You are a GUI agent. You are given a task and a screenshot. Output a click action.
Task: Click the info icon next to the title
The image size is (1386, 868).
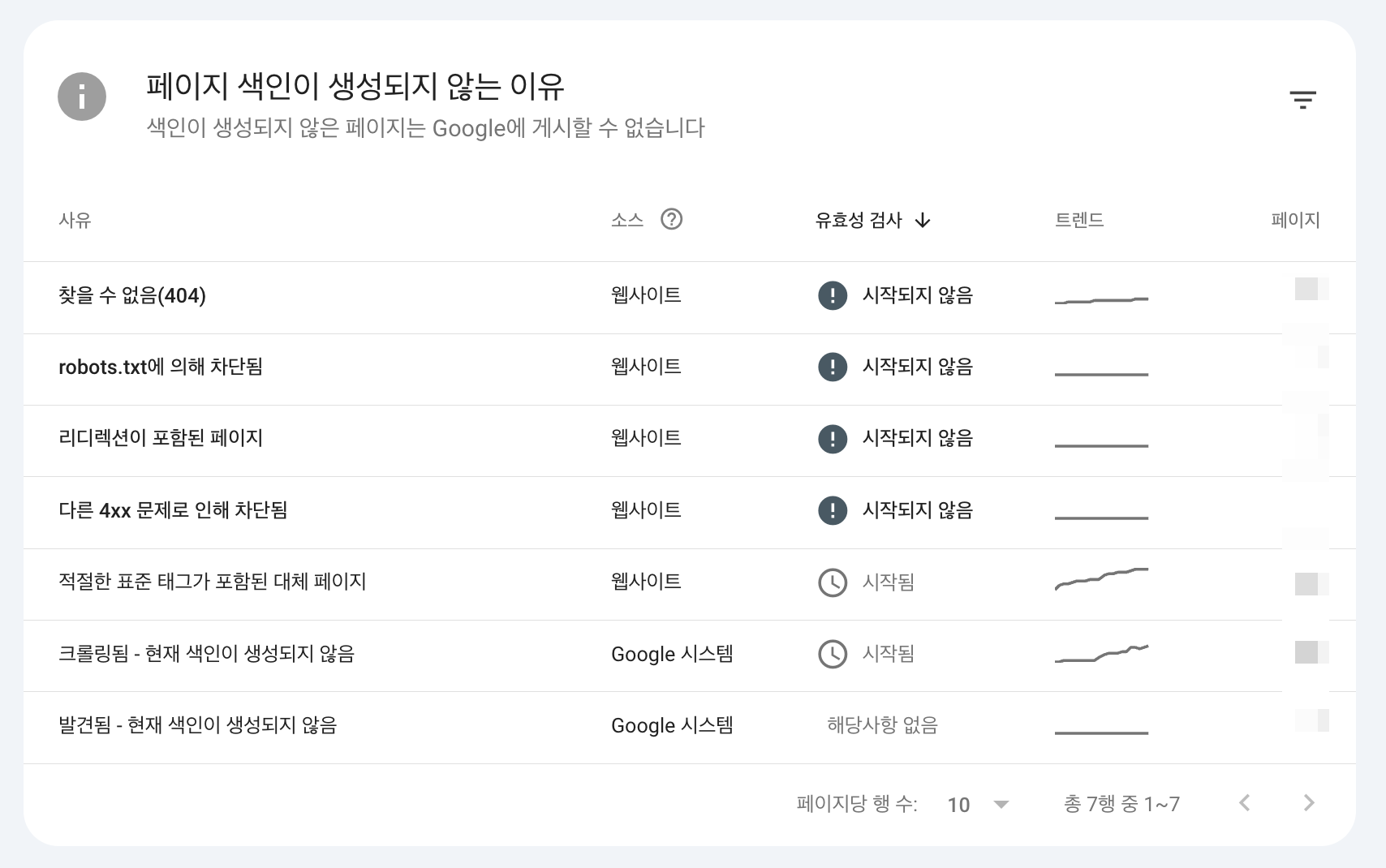[82, 96]
